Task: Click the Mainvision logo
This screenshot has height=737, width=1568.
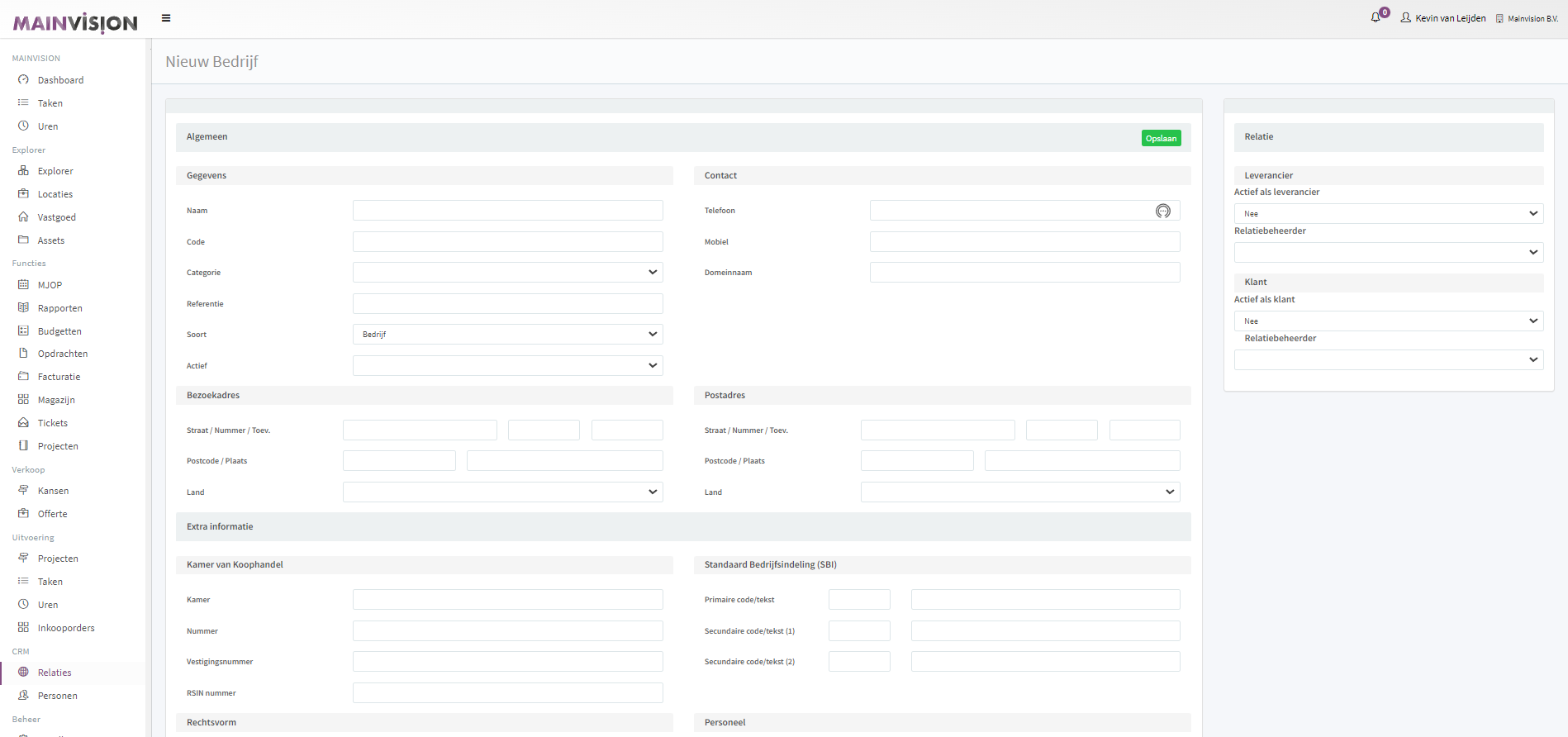Action: pyautogui.click(x=75, y=22)
